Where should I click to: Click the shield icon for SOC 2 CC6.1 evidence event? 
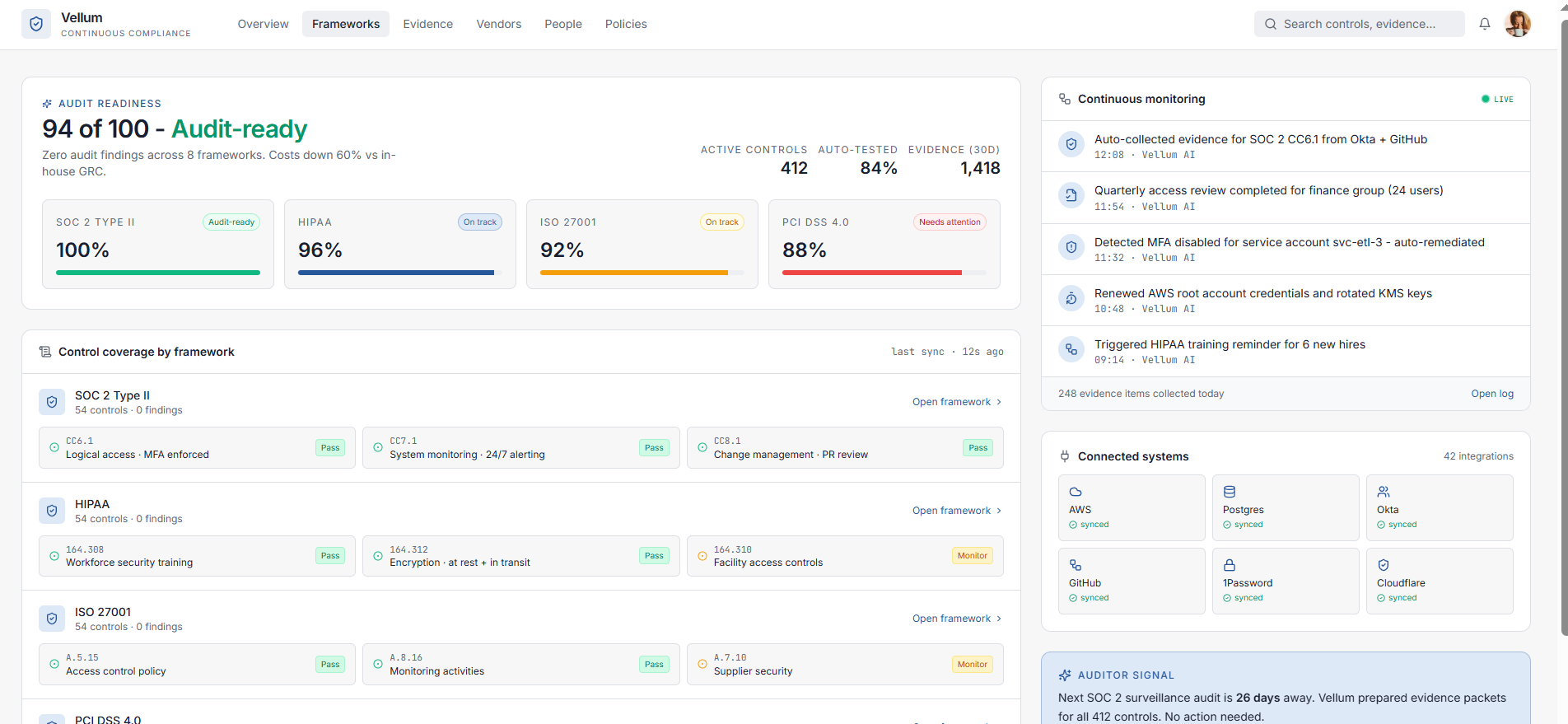(1071, 144)
